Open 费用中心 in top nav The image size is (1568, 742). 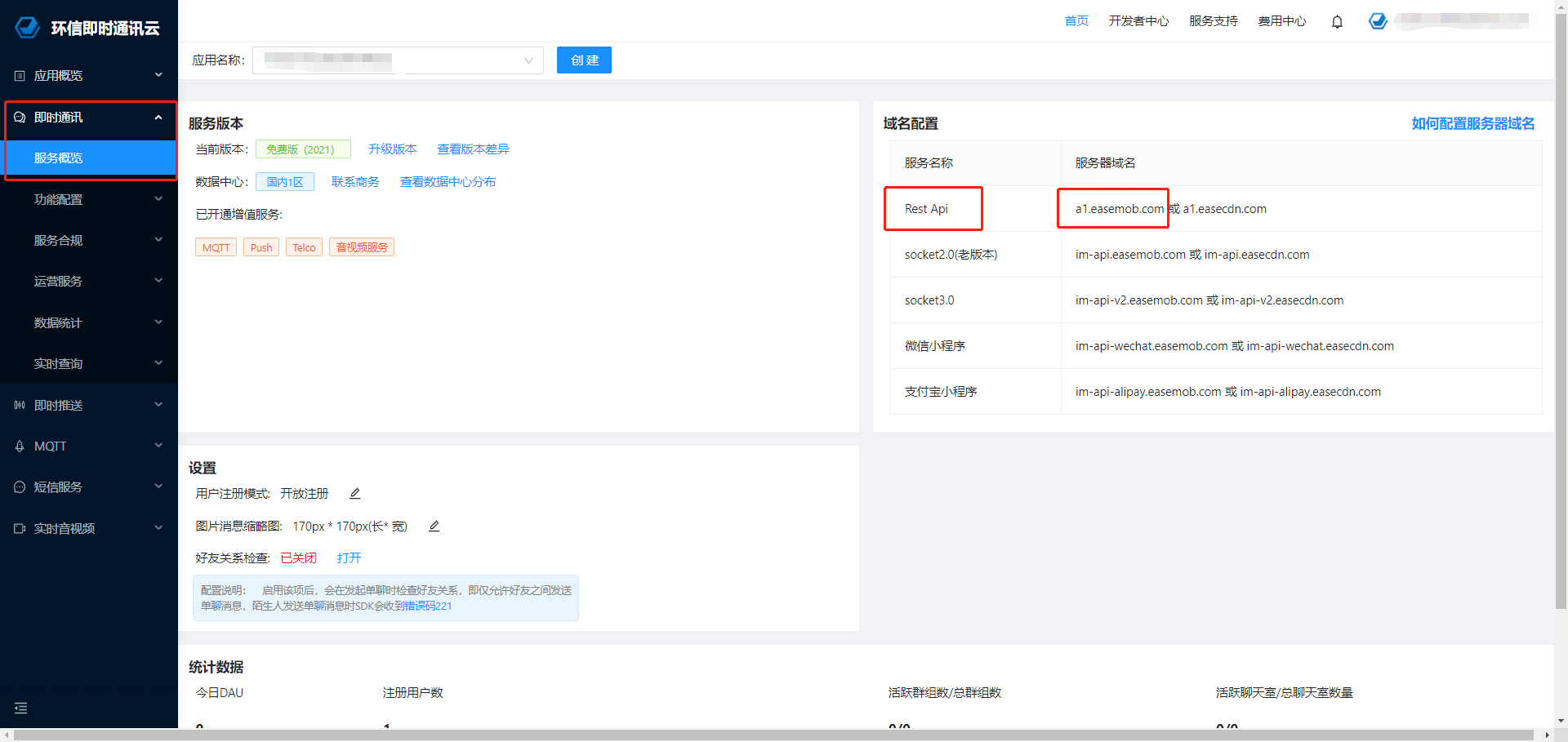click(x=1281, y=21)
